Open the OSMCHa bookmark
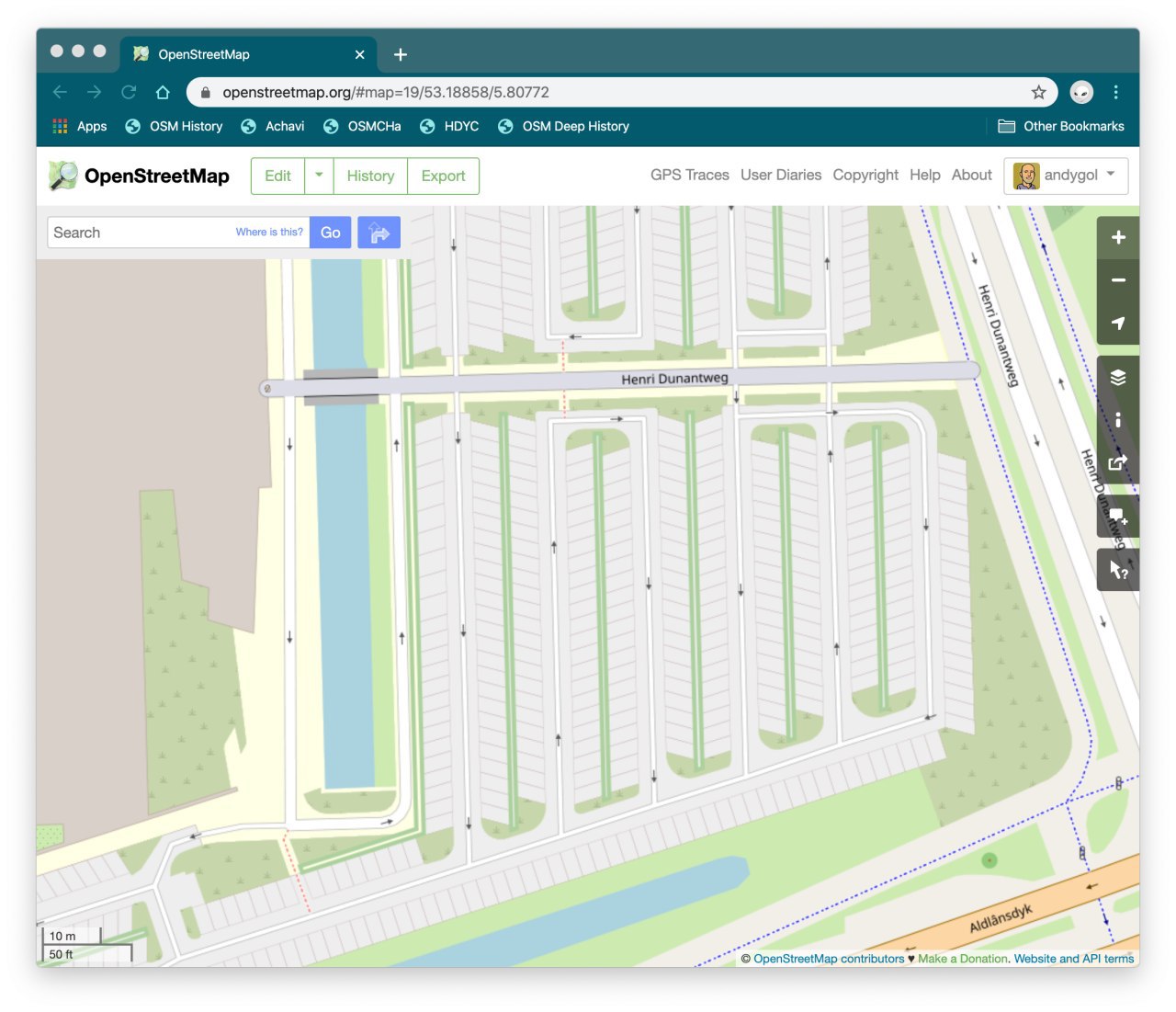 (362, 126)
